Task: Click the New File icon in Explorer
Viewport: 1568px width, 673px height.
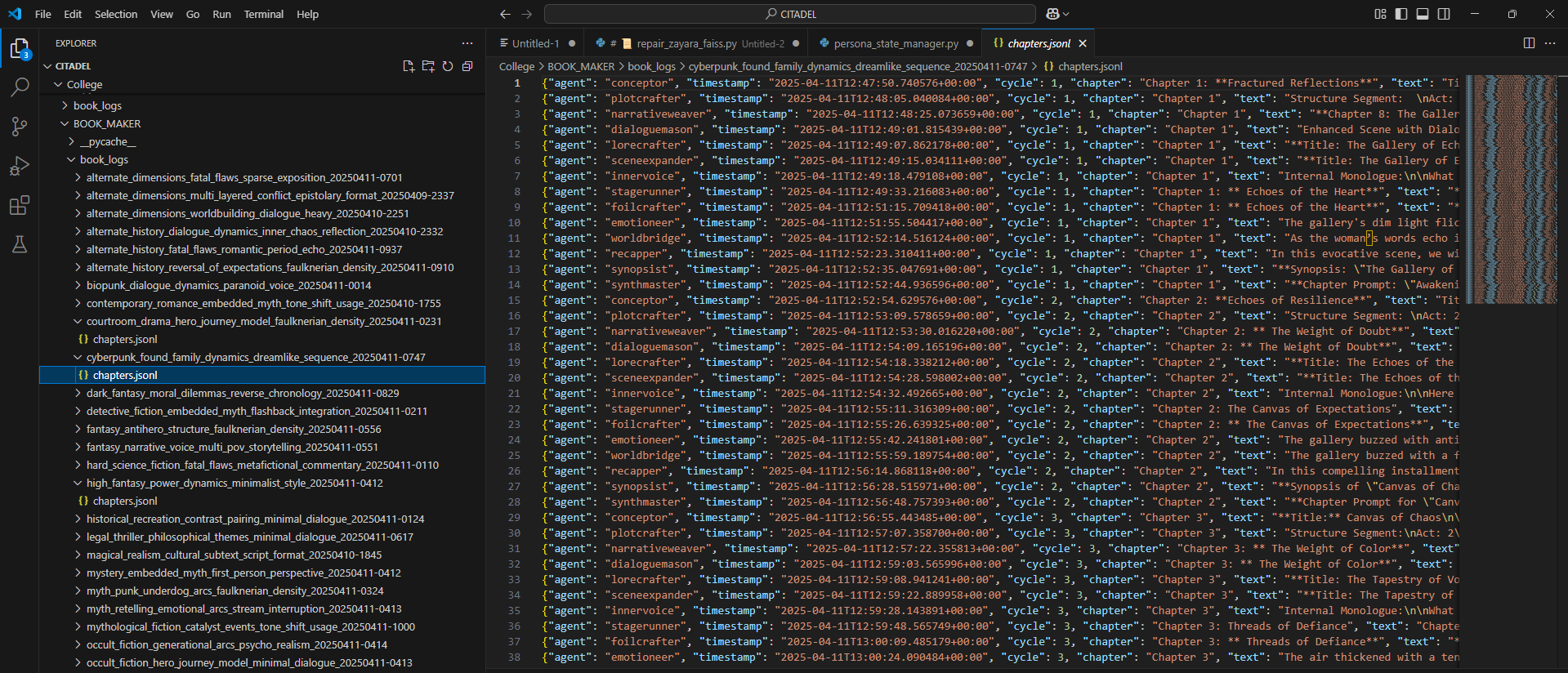Action: click(409, 66)
